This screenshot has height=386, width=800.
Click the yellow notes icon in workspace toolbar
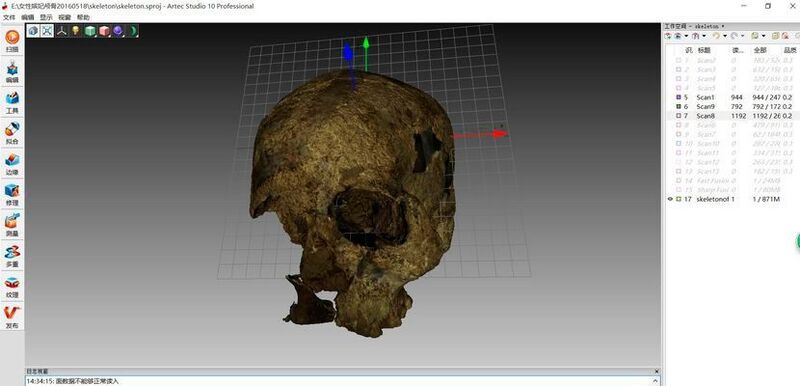click(776, 36)
